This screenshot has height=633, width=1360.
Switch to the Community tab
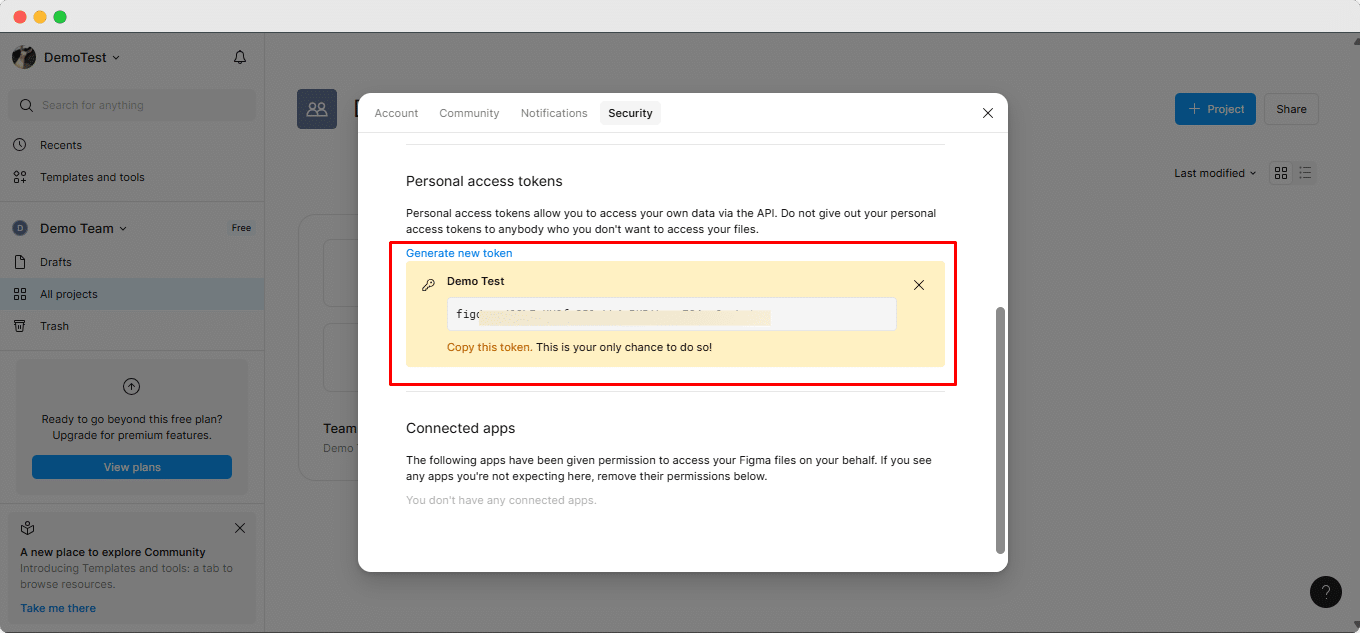click(469, 113)
